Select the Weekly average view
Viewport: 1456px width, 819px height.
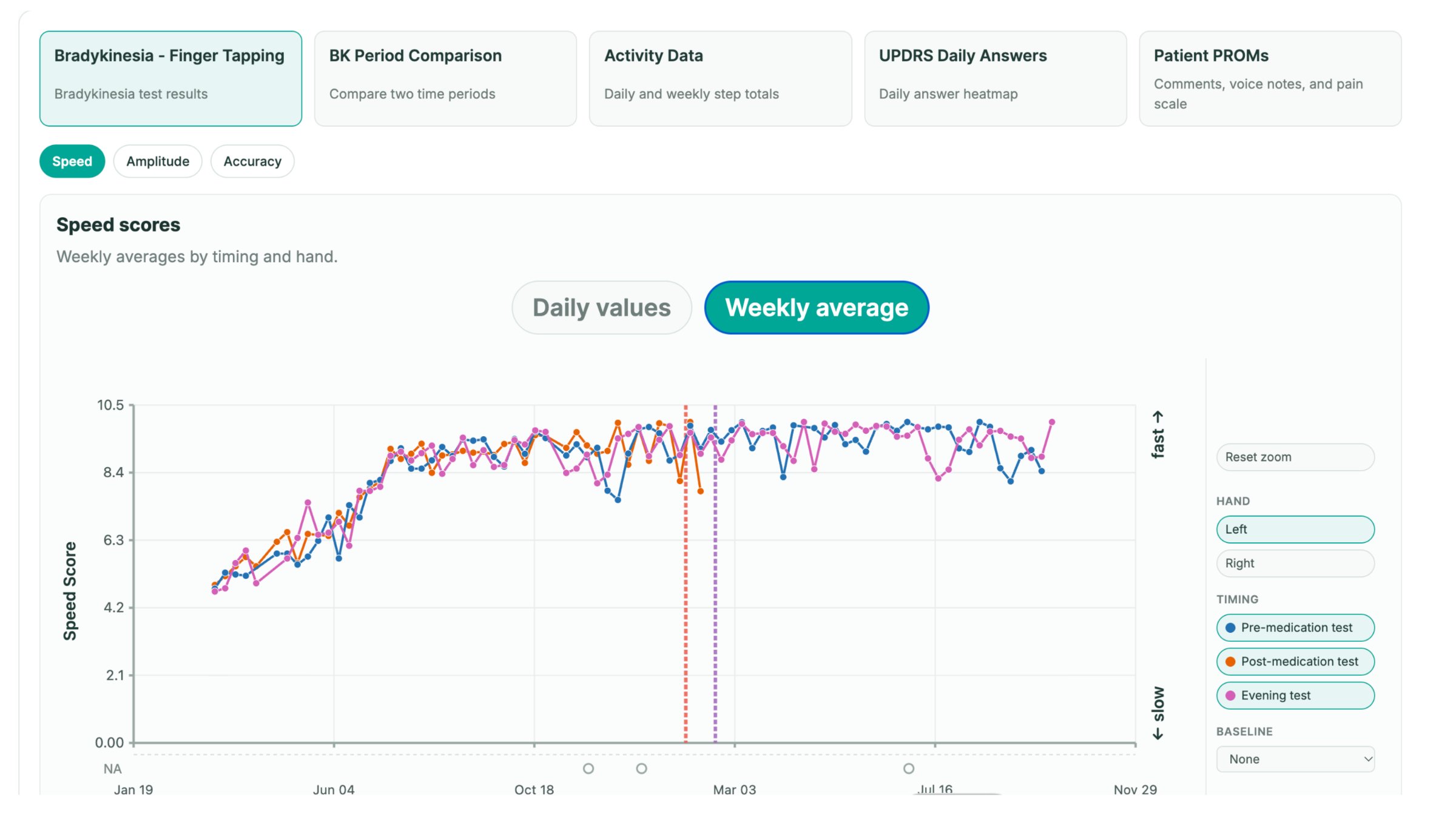click(x=817, y=308)
